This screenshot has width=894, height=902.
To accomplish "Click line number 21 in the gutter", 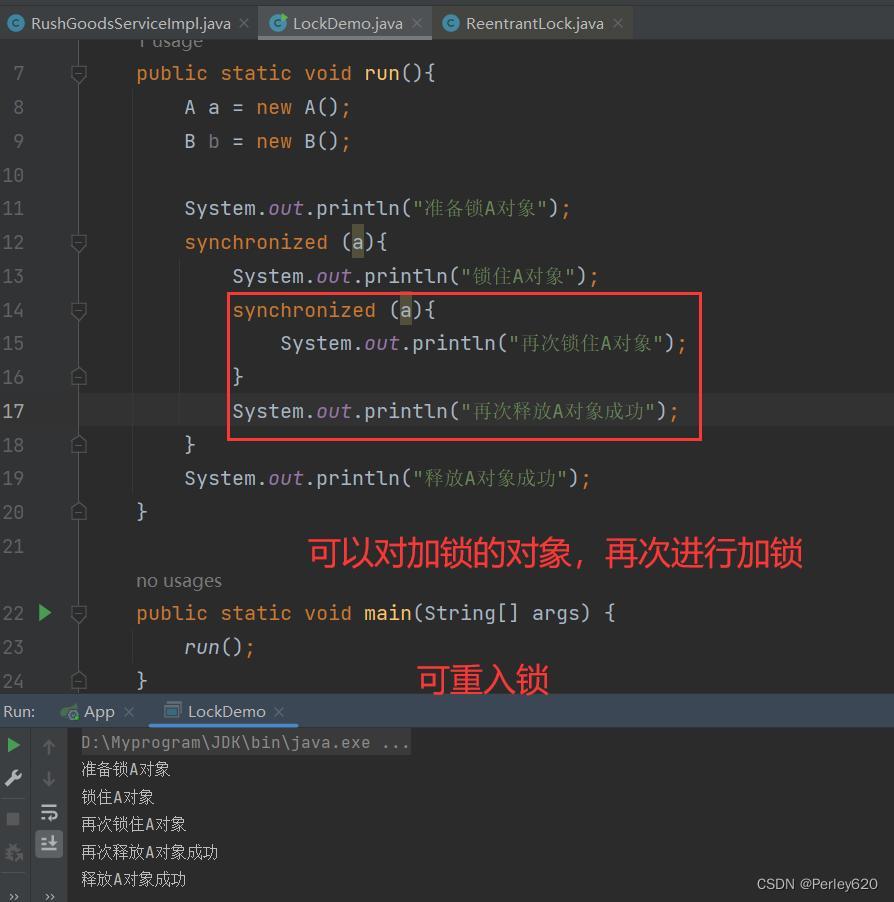I will tap(13, 546).
